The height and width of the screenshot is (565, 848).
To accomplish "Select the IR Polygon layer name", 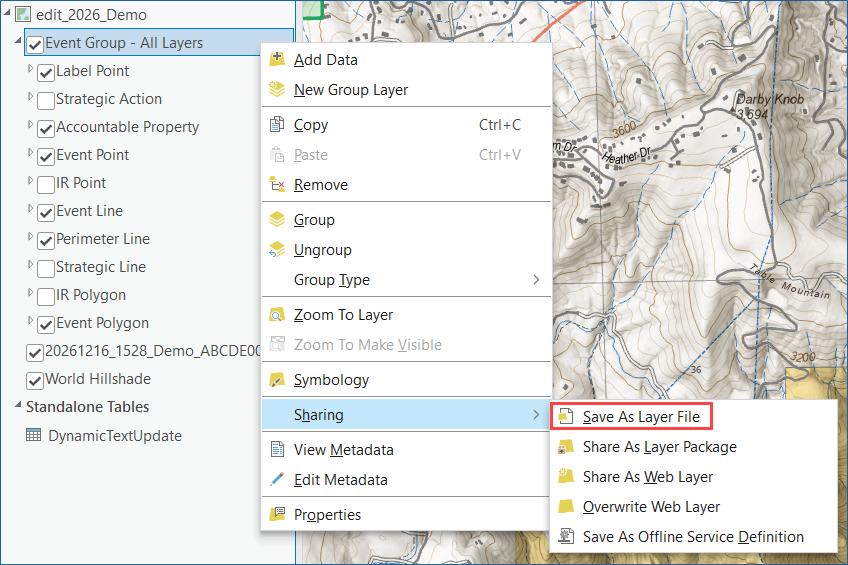I will tap(91, 295).
